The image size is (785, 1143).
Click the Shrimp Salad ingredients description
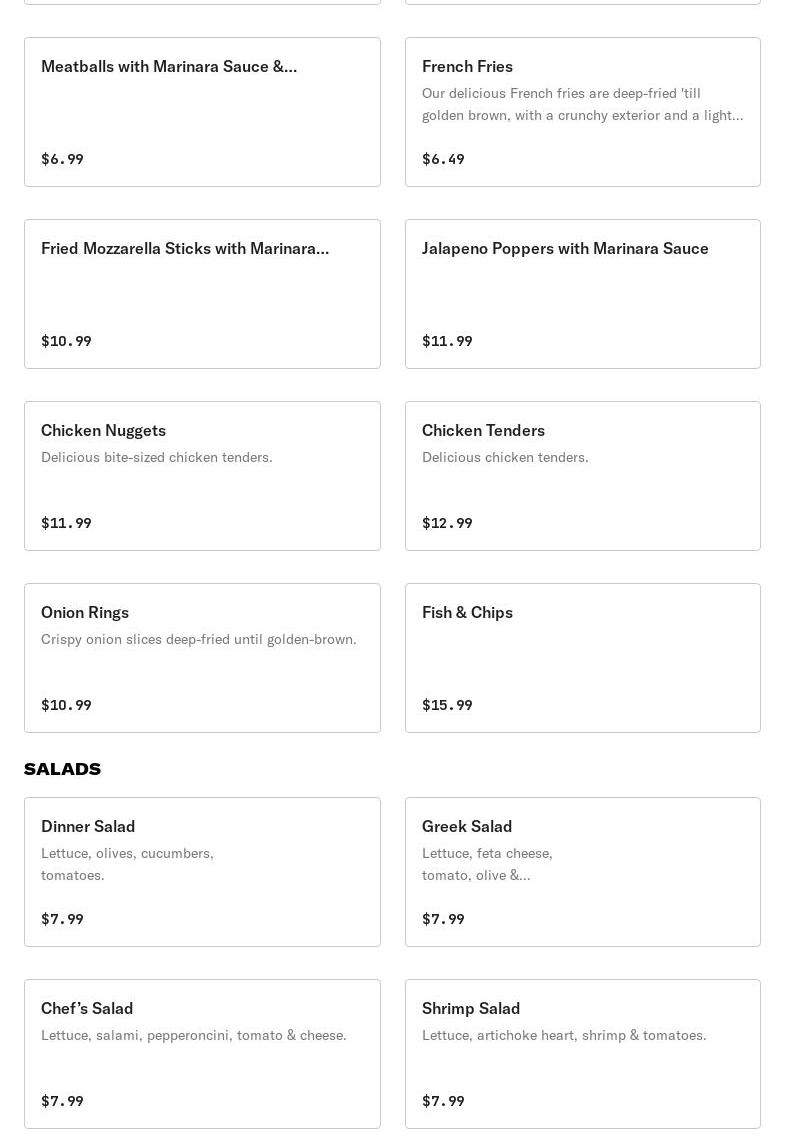[563, 1035]
